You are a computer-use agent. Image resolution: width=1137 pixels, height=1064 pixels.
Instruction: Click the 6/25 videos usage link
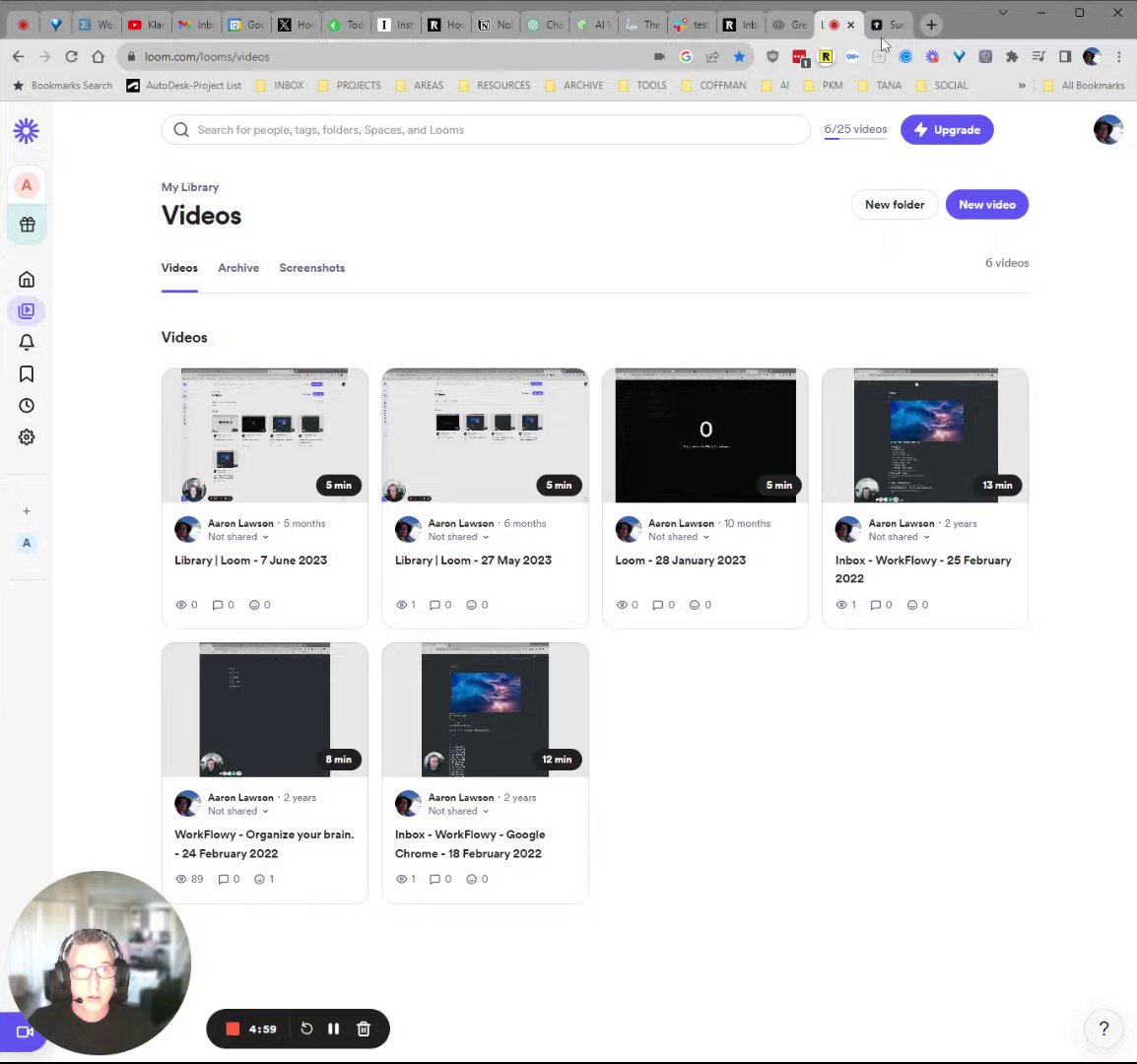coord(855,129)
